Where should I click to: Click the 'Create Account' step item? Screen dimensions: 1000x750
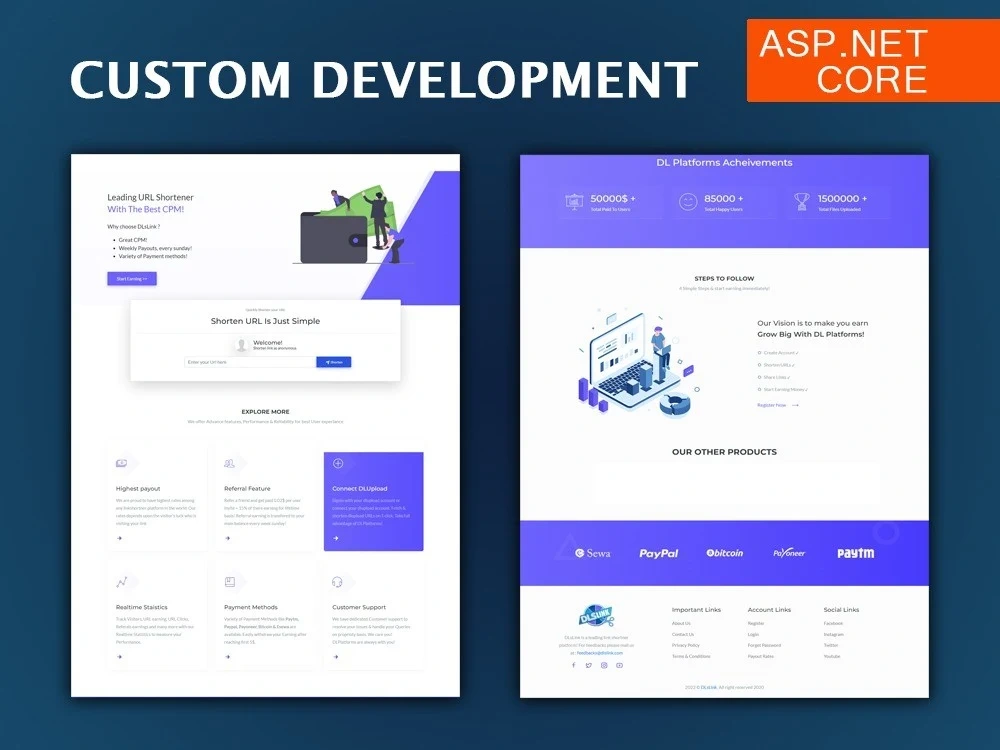(778, 353)
